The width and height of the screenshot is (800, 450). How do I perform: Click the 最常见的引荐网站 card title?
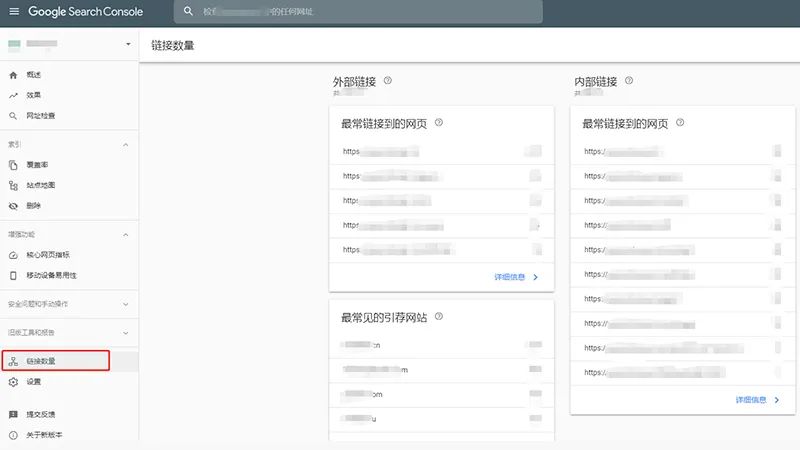(384, 317)
